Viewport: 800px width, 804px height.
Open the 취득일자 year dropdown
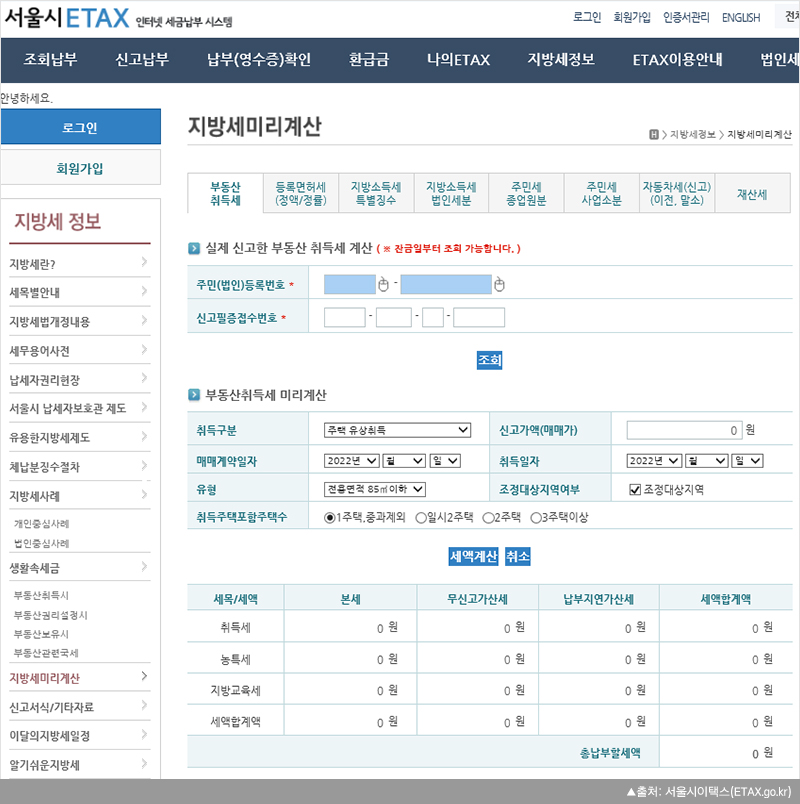(654, 461)
